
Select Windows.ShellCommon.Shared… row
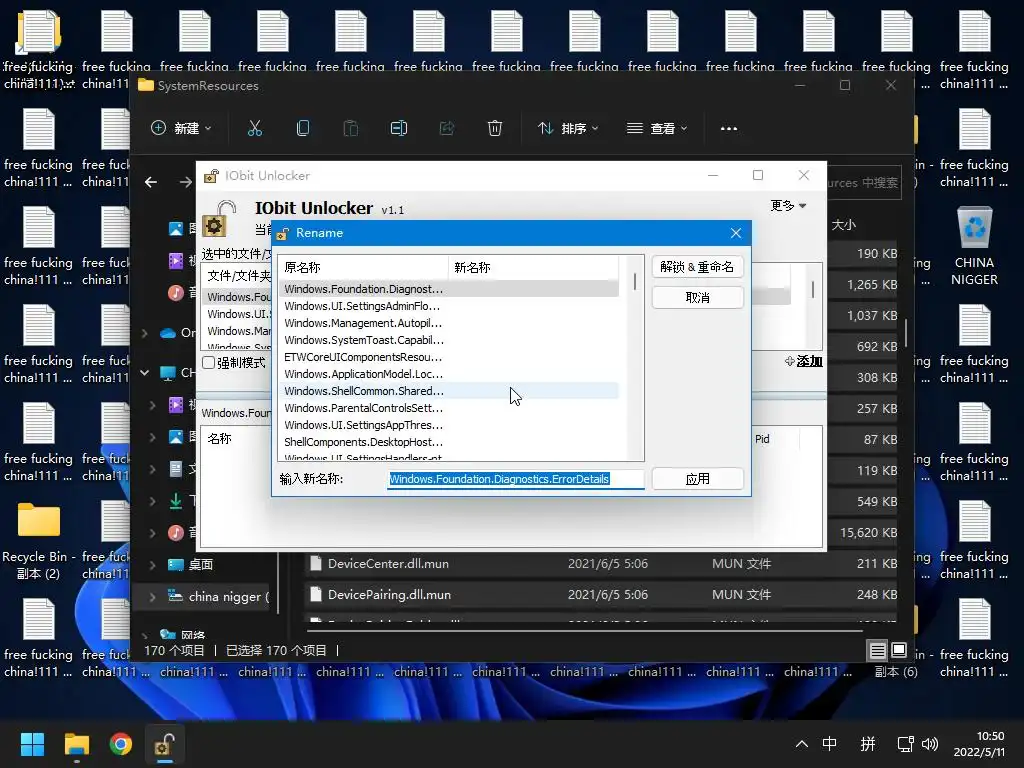[449, 391]
